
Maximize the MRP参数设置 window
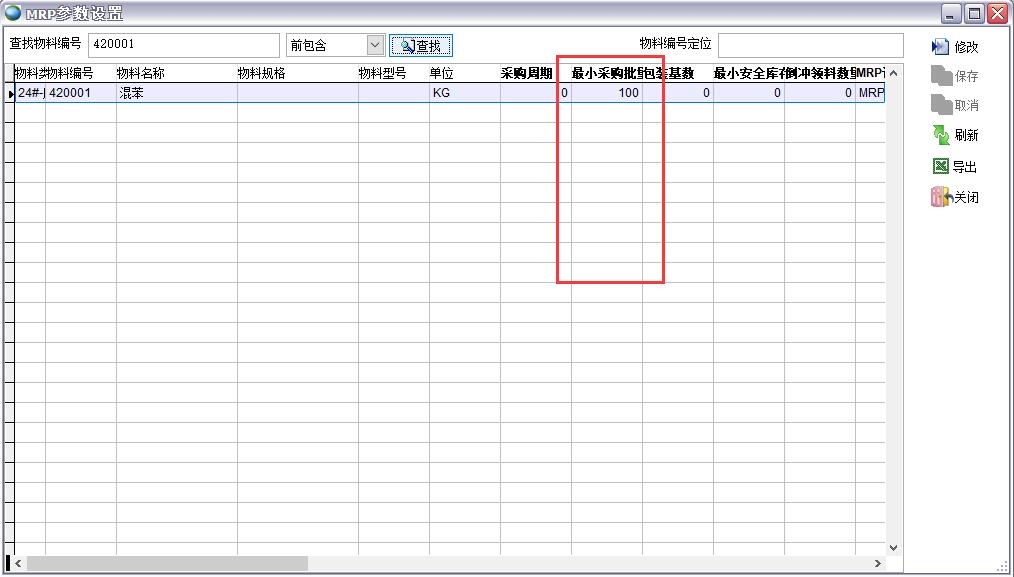pyautogui.click(x=974, y=13)
